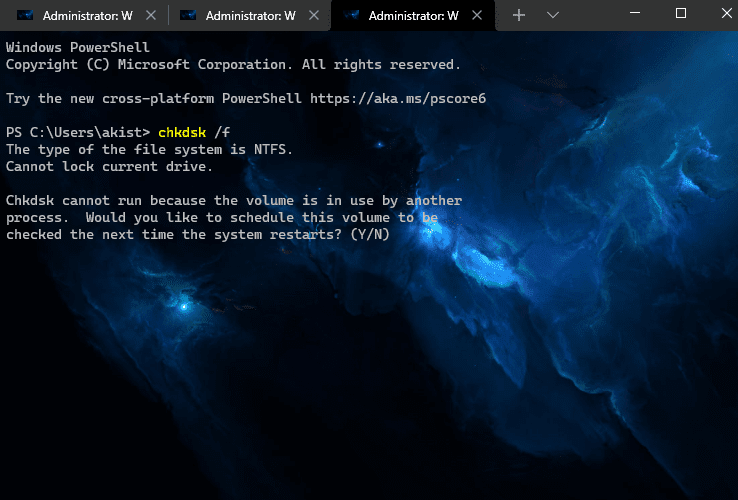Click the yellow chkdsk command text
Image resolution: width=738 pixels, height=500 pixels.
pos(182,132)
